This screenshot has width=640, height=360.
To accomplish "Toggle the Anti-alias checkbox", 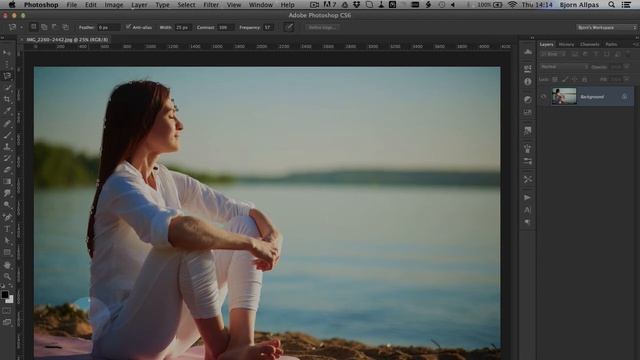I will pos(128,27).
